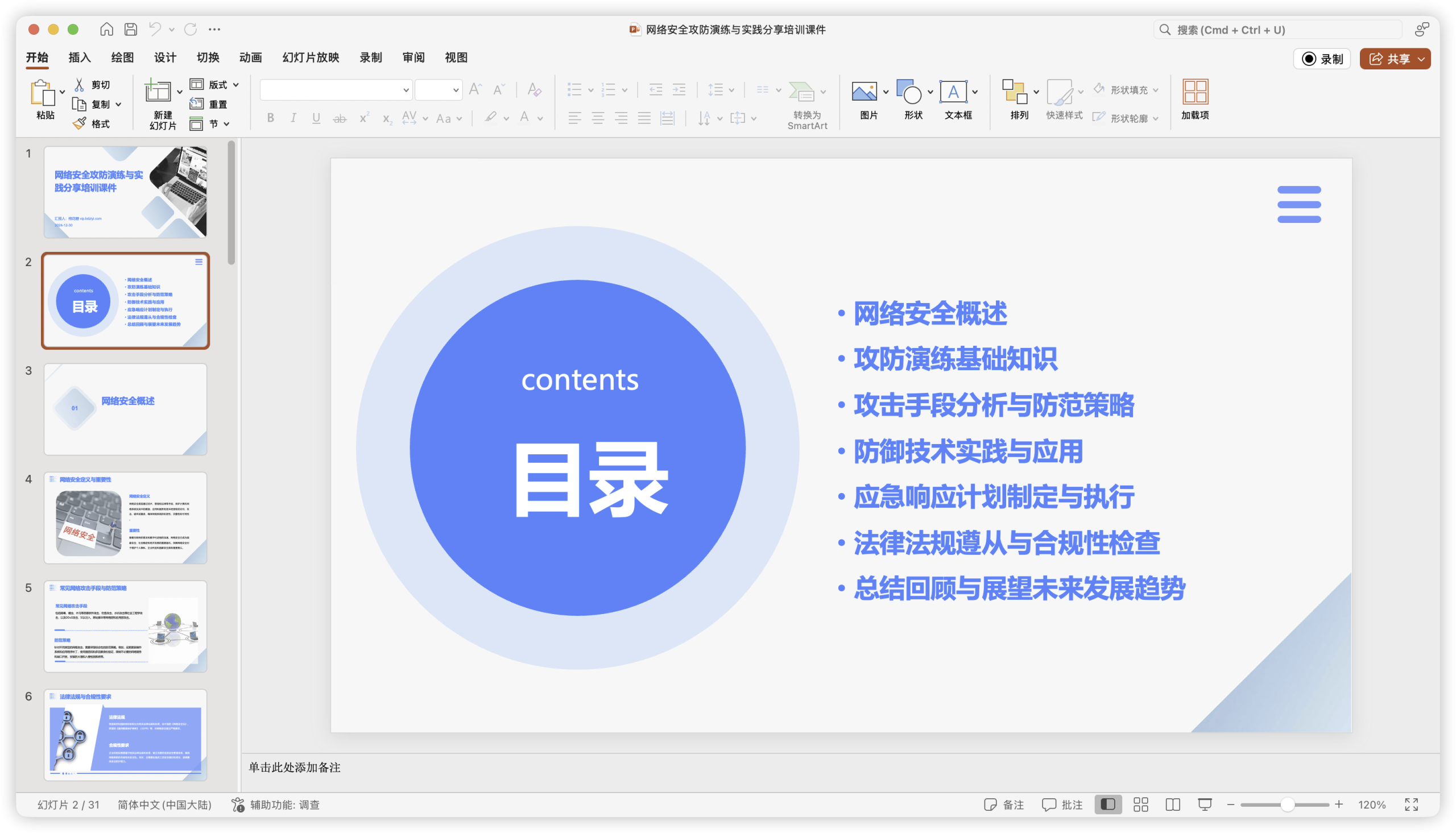Adjust the zoom slider in status bar

1288,804
